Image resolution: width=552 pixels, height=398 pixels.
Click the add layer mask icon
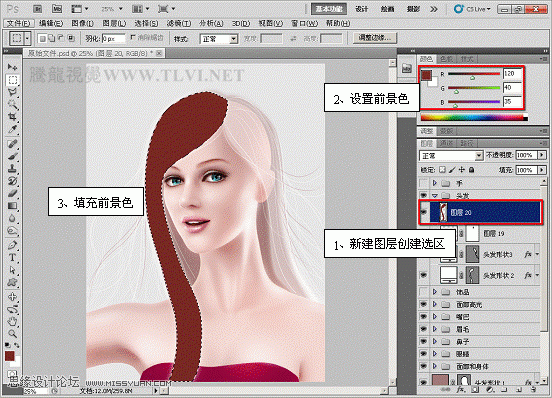pos(475,390)
